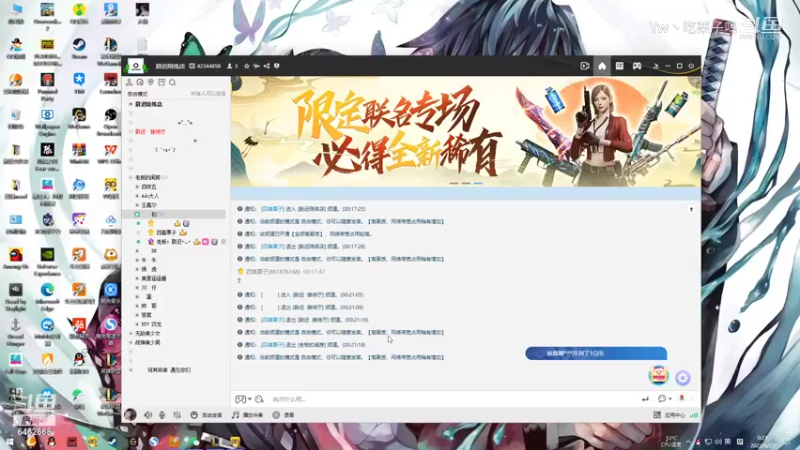Open the emoji game icon beside chat input

coord(240,399)
